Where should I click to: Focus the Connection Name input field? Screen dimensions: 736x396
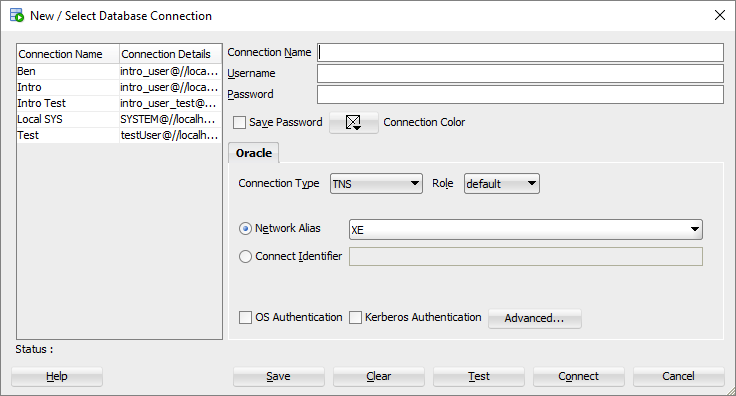point(520,53)
